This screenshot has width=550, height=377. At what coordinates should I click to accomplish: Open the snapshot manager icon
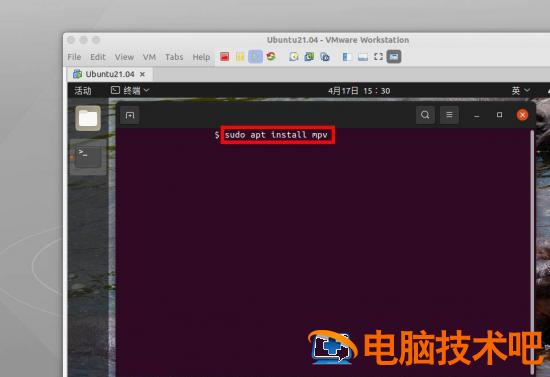[325, 56]
